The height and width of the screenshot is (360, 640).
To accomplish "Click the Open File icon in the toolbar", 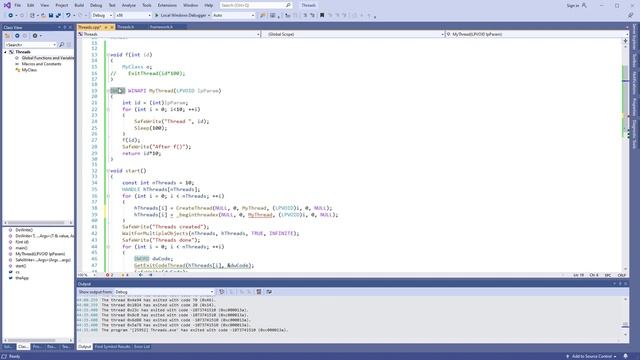I will (43, 15).
